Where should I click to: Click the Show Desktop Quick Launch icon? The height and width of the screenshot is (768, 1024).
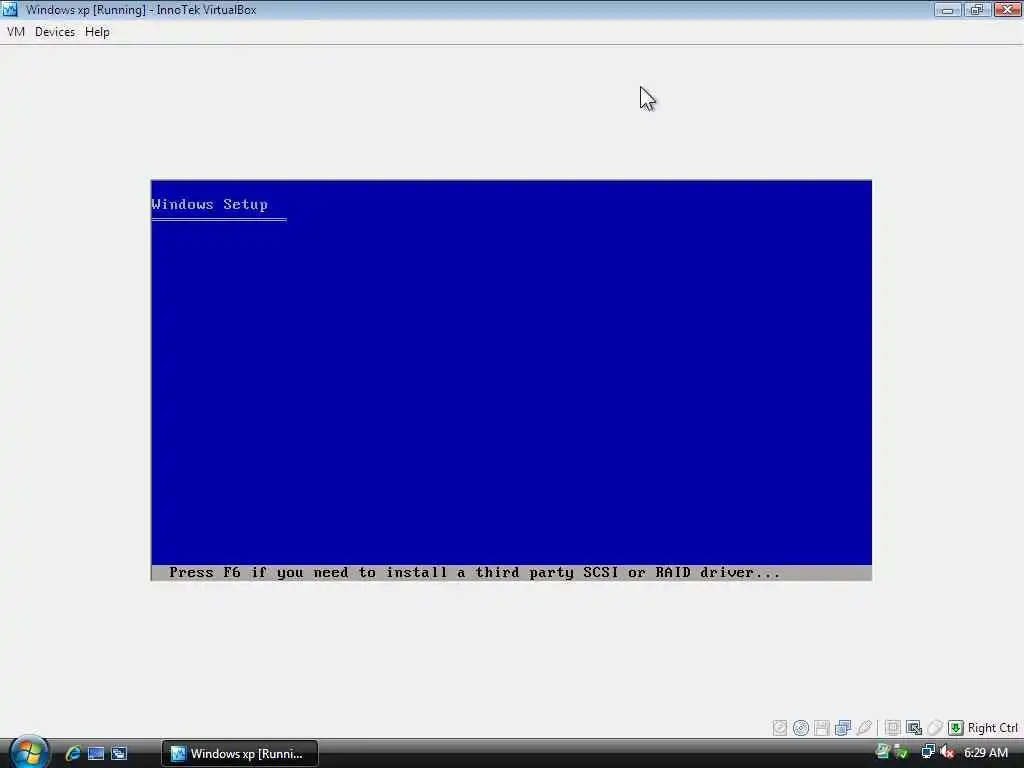point(96,753)
